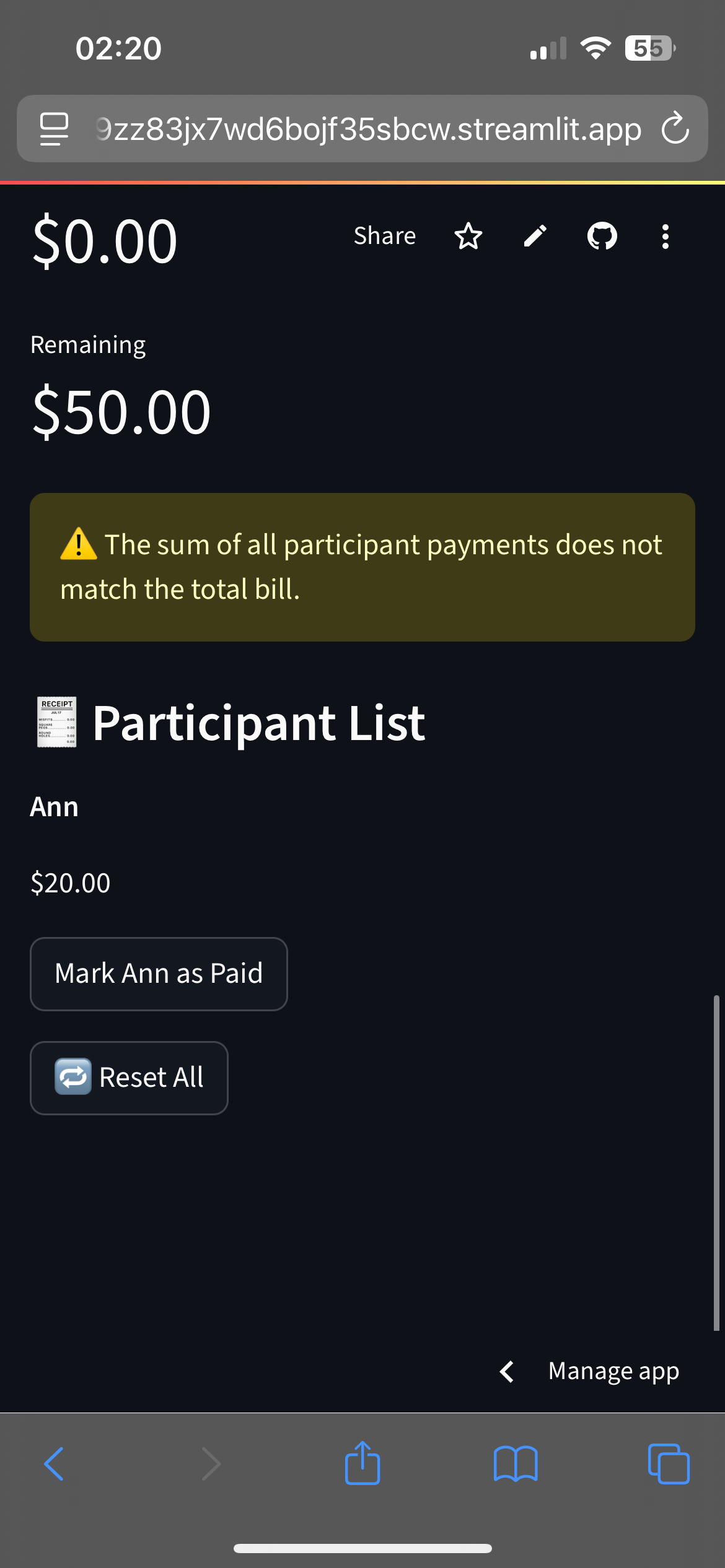Go back with Safari back arrow

click(x=54, y=1464)
